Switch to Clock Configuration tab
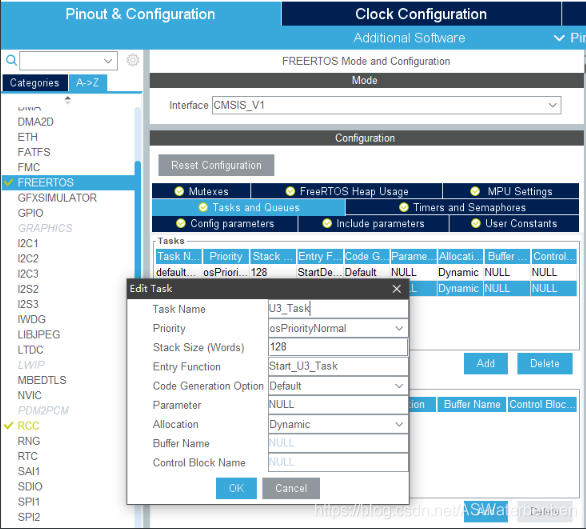The height and width of the screenshot is (529, 586). click(421, 14)
